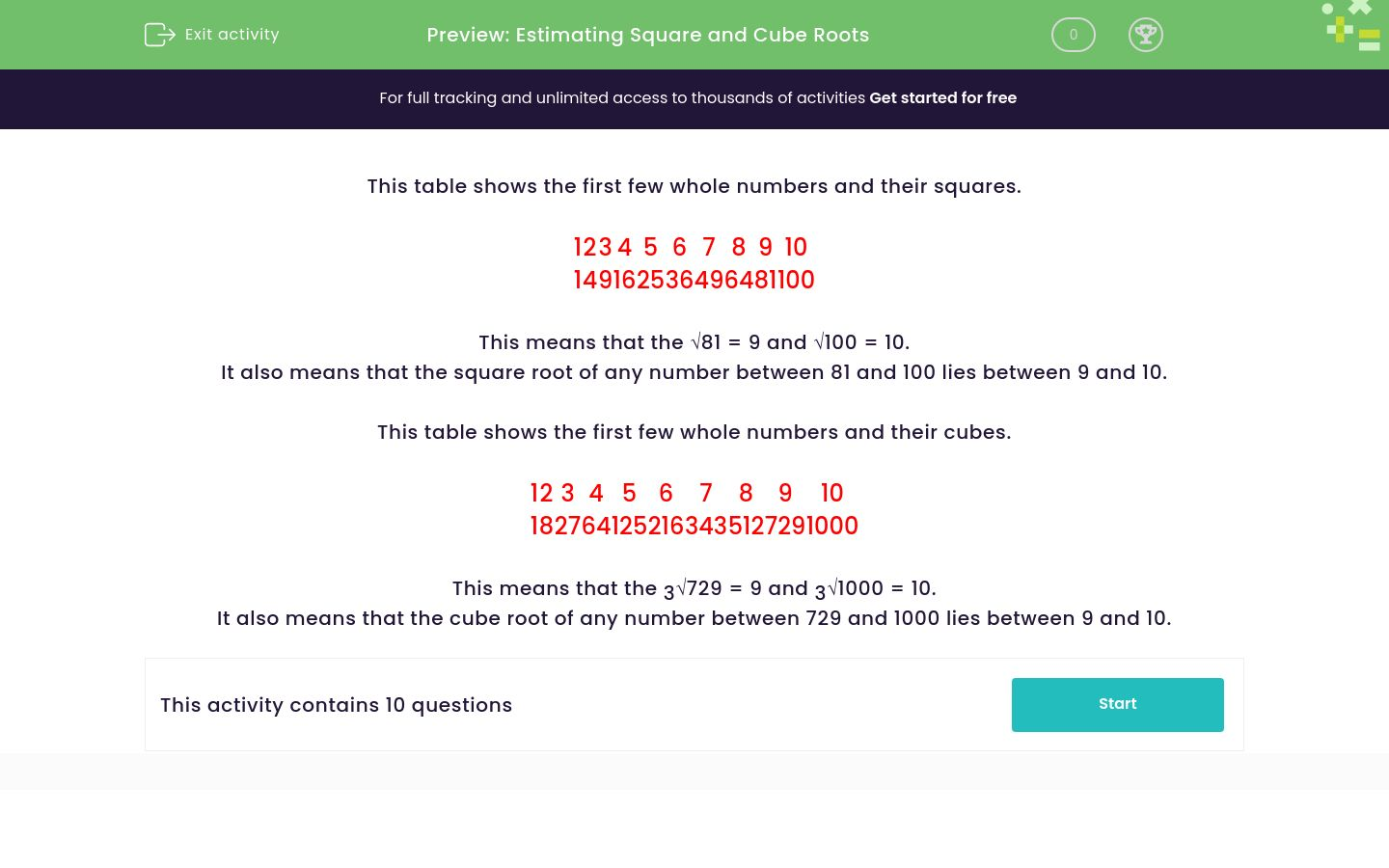1389x868 pixels.
Task: Select the activity title in the header
Action: coord(647,35)
